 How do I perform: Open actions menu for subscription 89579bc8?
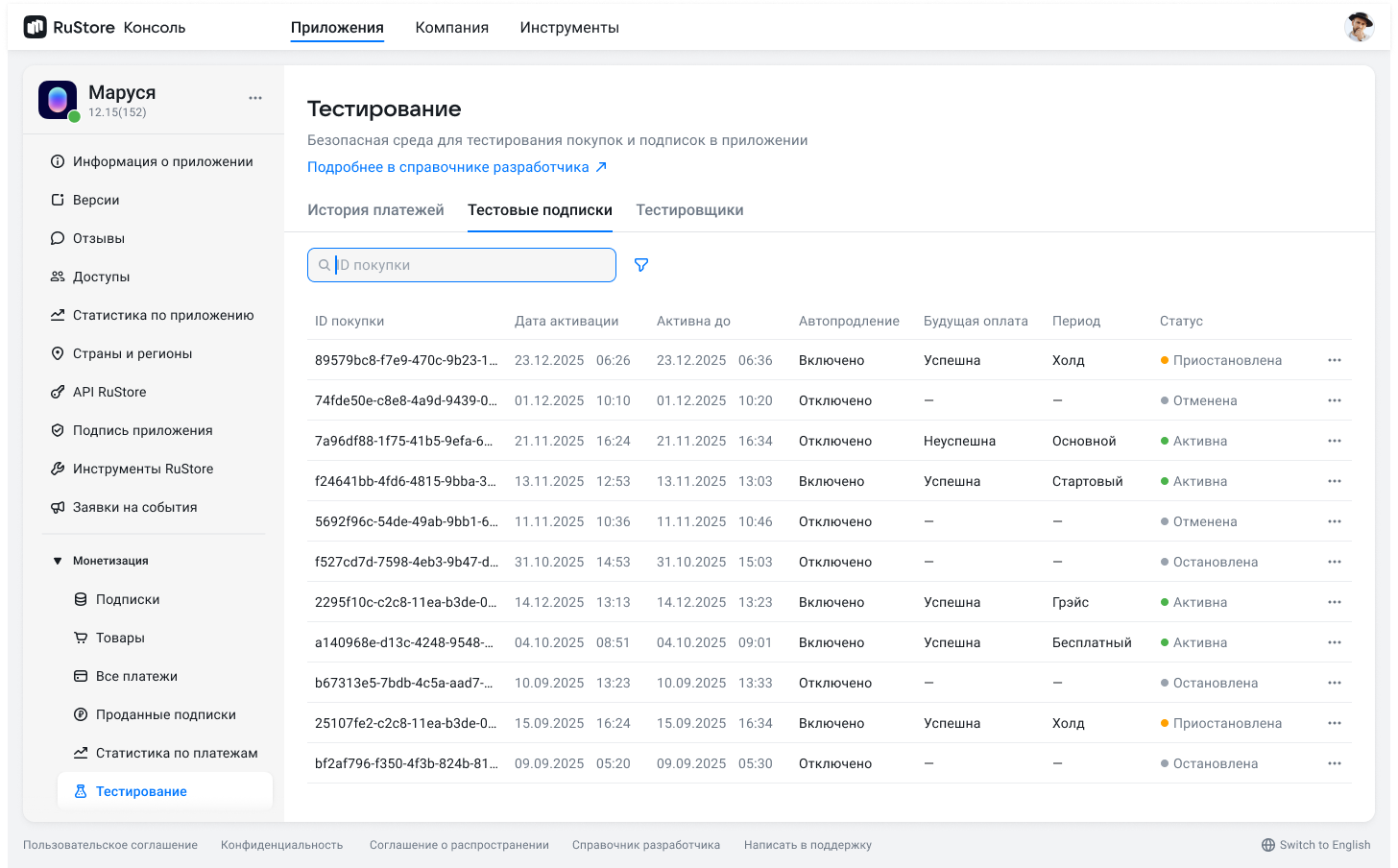click(x=1334, y=360)
